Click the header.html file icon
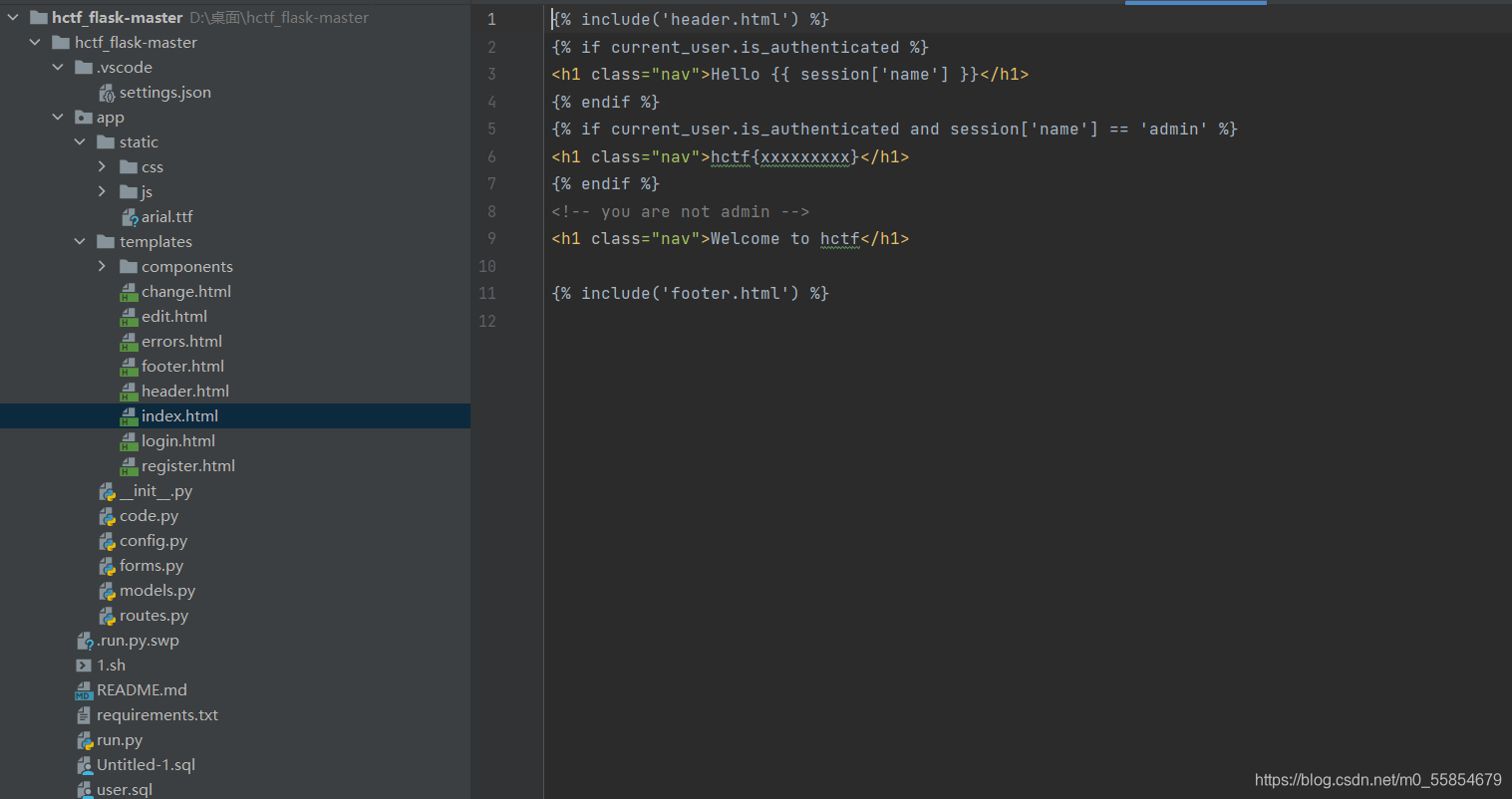1512x799 pixels. (x=129, y=392)
